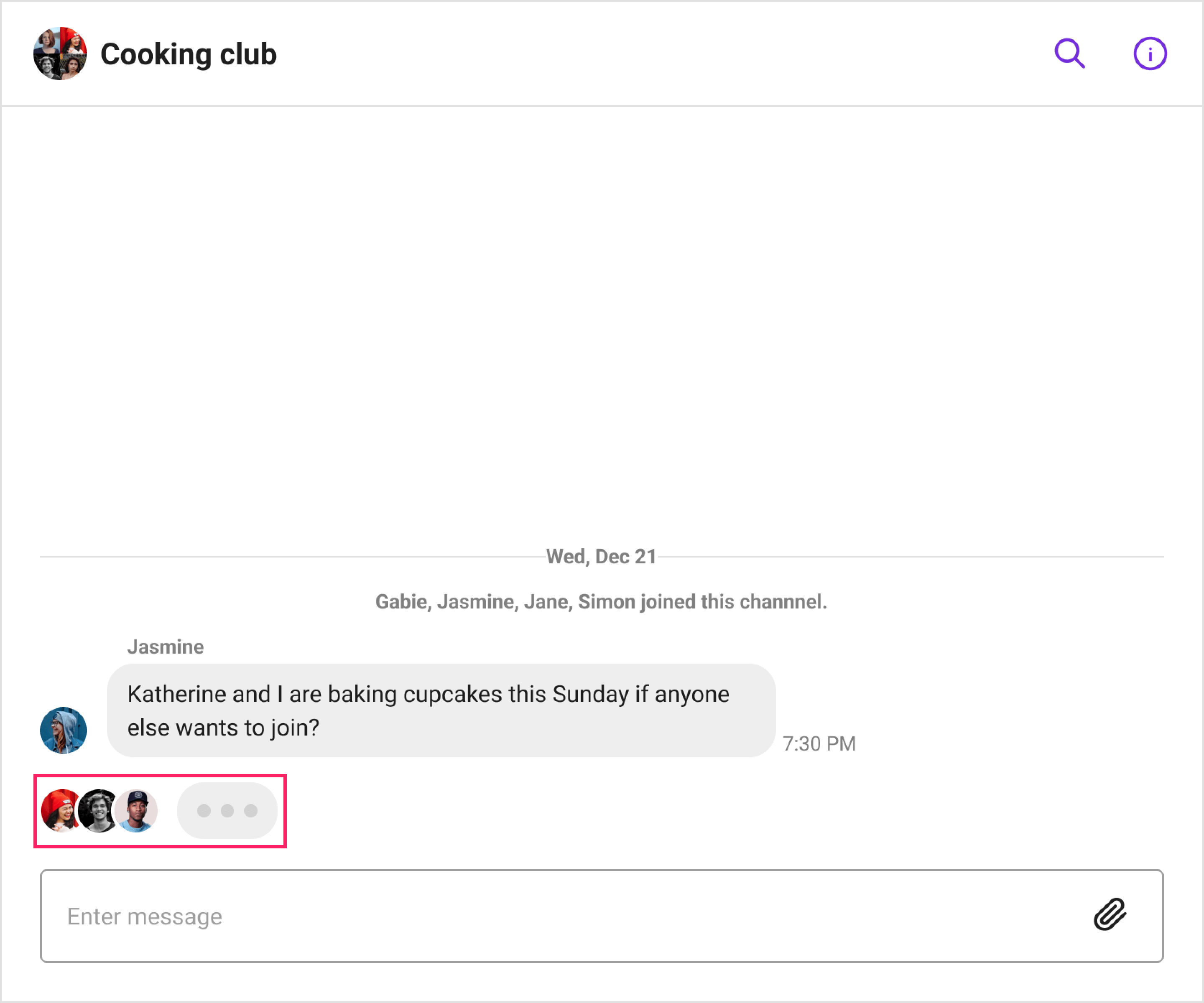Click the Cooking club channel title
This screenshot has width=1204, height=1003.
189,54
